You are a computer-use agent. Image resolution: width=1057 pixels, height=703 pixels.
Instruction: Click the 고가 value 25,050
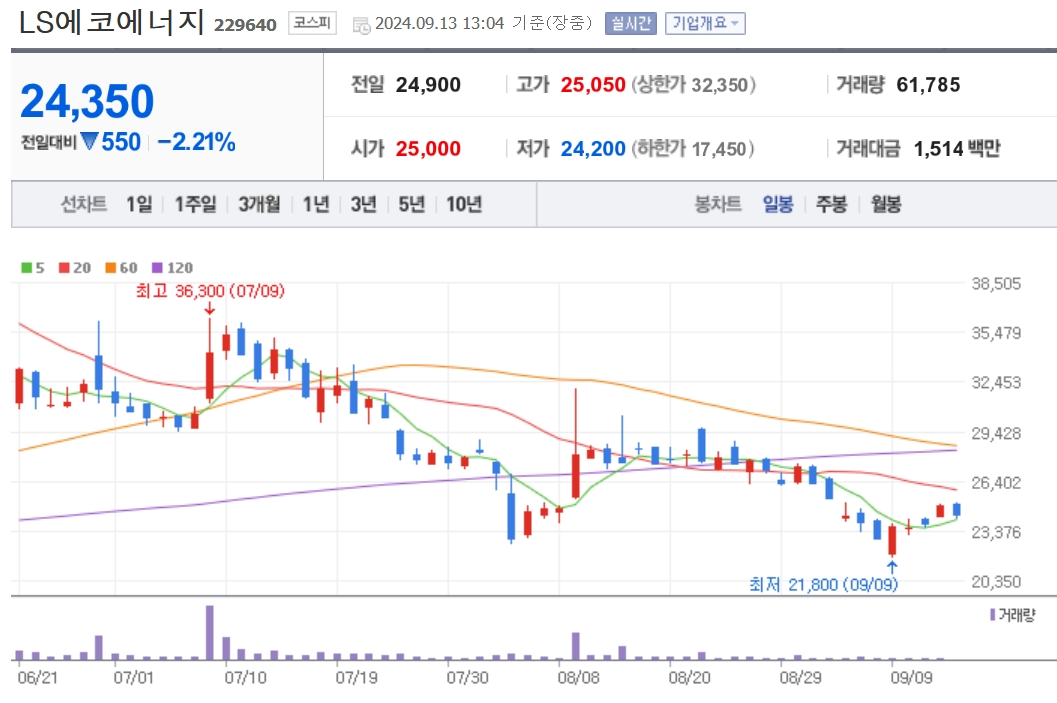593,85
